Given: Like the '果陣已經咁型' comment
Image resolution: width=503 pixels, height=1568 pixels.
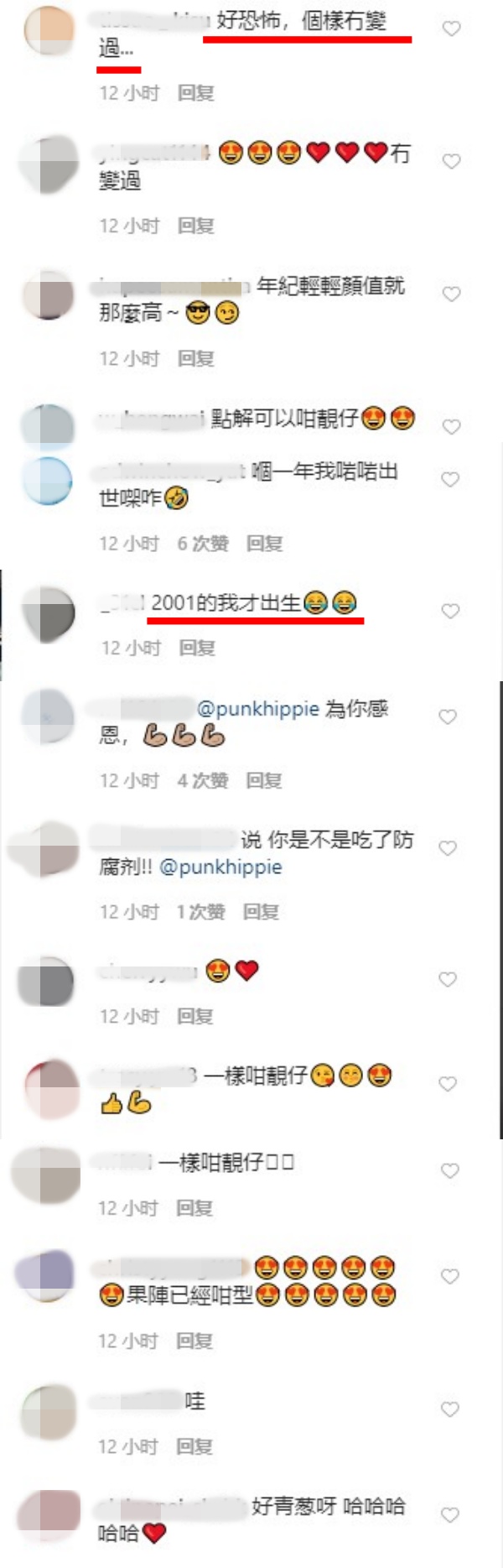Looking at the screenshot, I should (449, 1277).
